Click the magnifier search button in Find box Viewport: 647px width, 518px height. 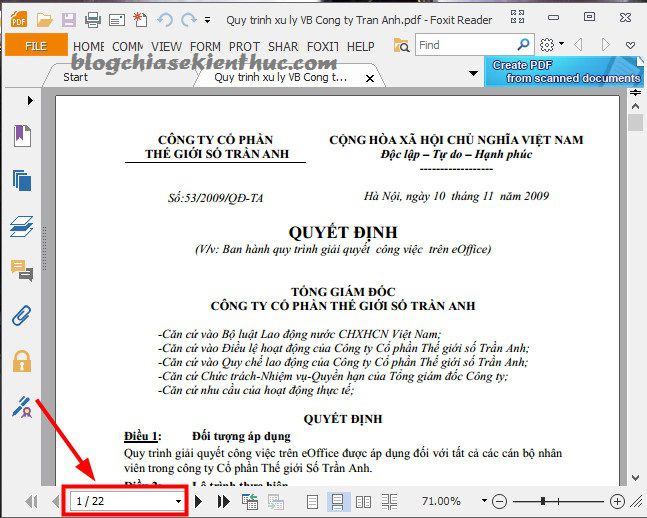tap(523, 44)
